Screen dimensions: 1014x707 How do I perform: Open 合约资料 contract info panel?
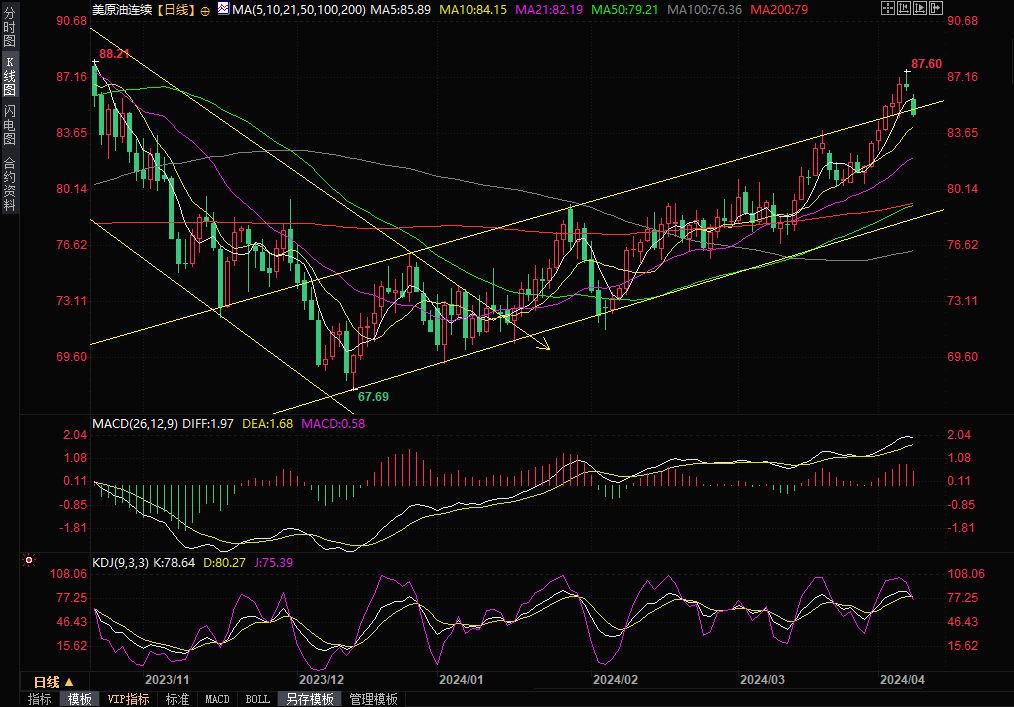(9, 184)
